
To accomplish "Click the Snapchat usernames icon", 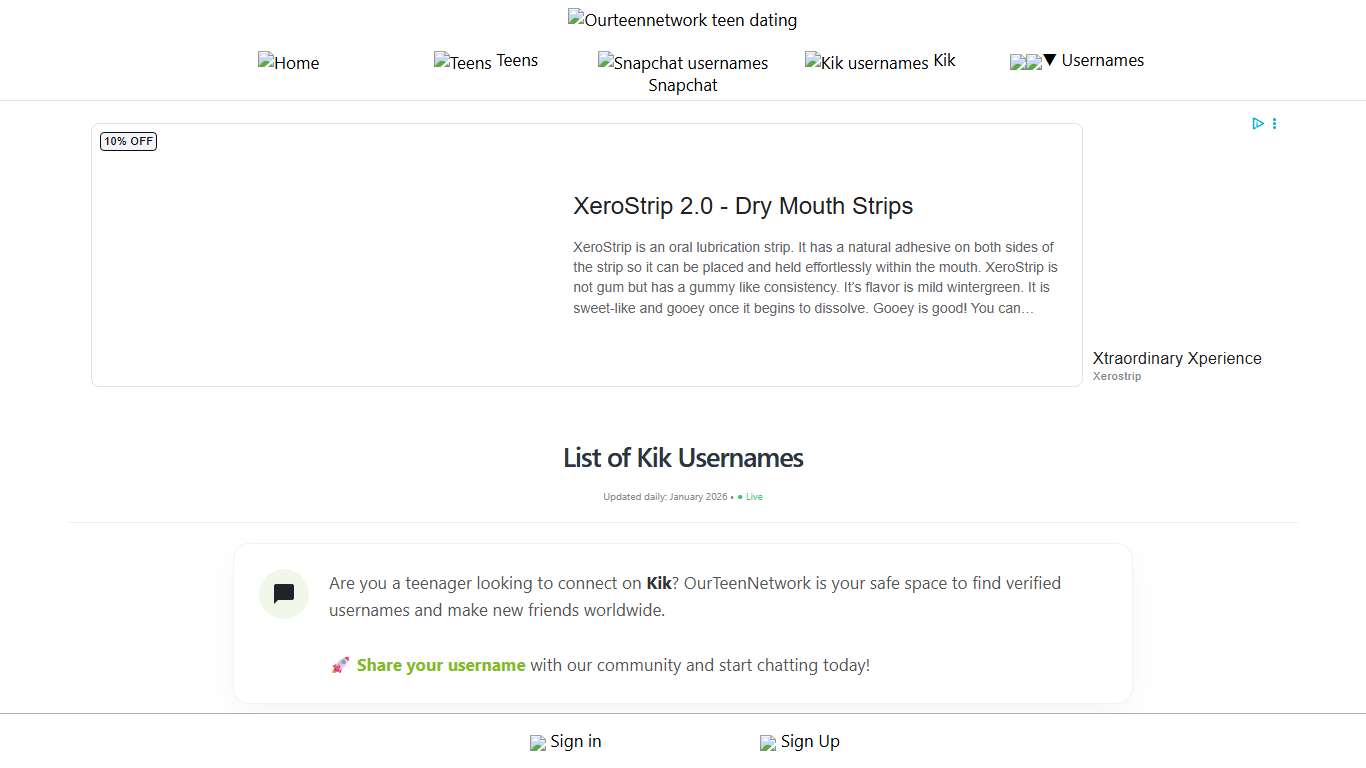I will (x=606, y=62).
